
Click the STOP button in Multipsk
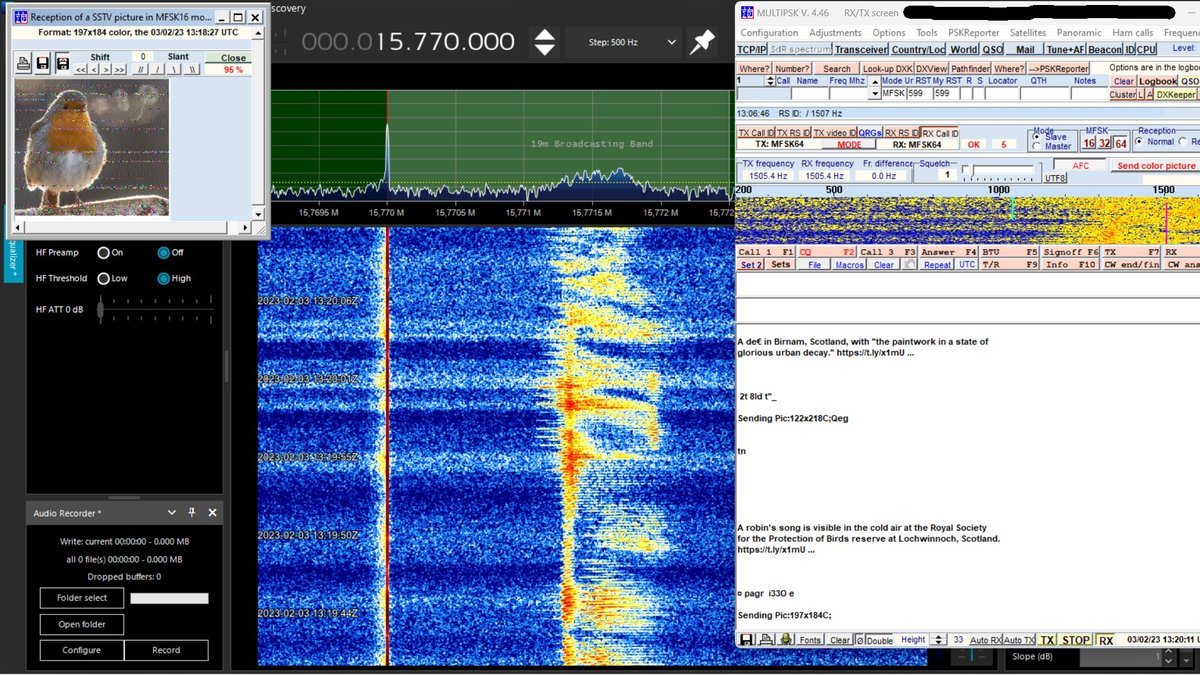(x=1076, y=640)
